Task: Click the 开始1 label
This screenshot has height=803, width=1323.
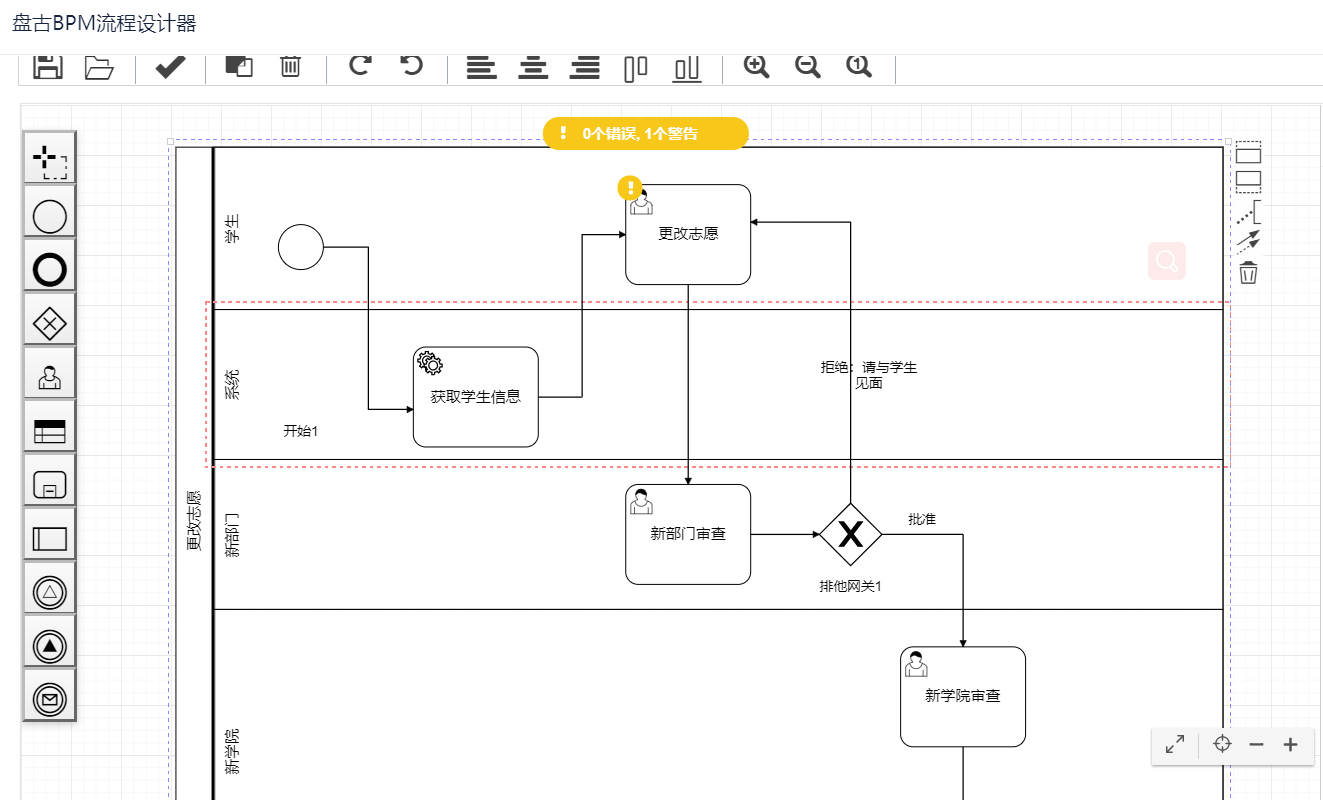Action: tap(301, 431)
